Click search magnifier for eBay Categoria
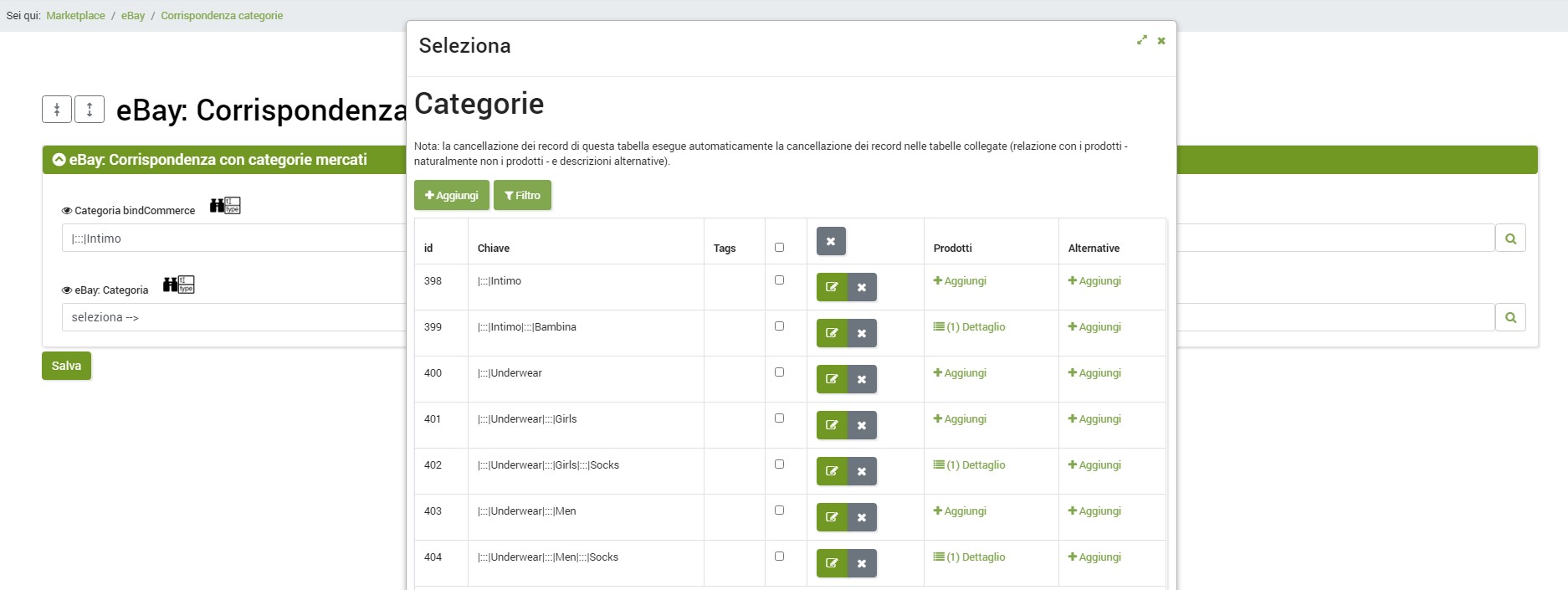Image resolution: width=1568 pixels, height=590 pixels. pyautogui.click(x=1510, y=317)
